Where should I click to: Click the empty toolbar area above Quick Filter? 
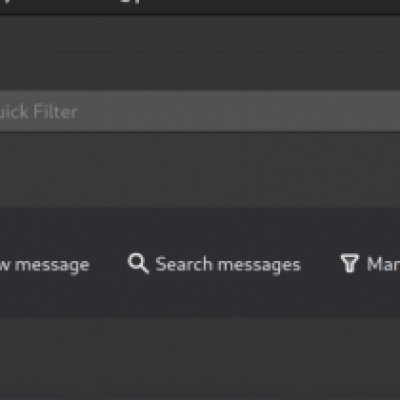pos(200,52)
